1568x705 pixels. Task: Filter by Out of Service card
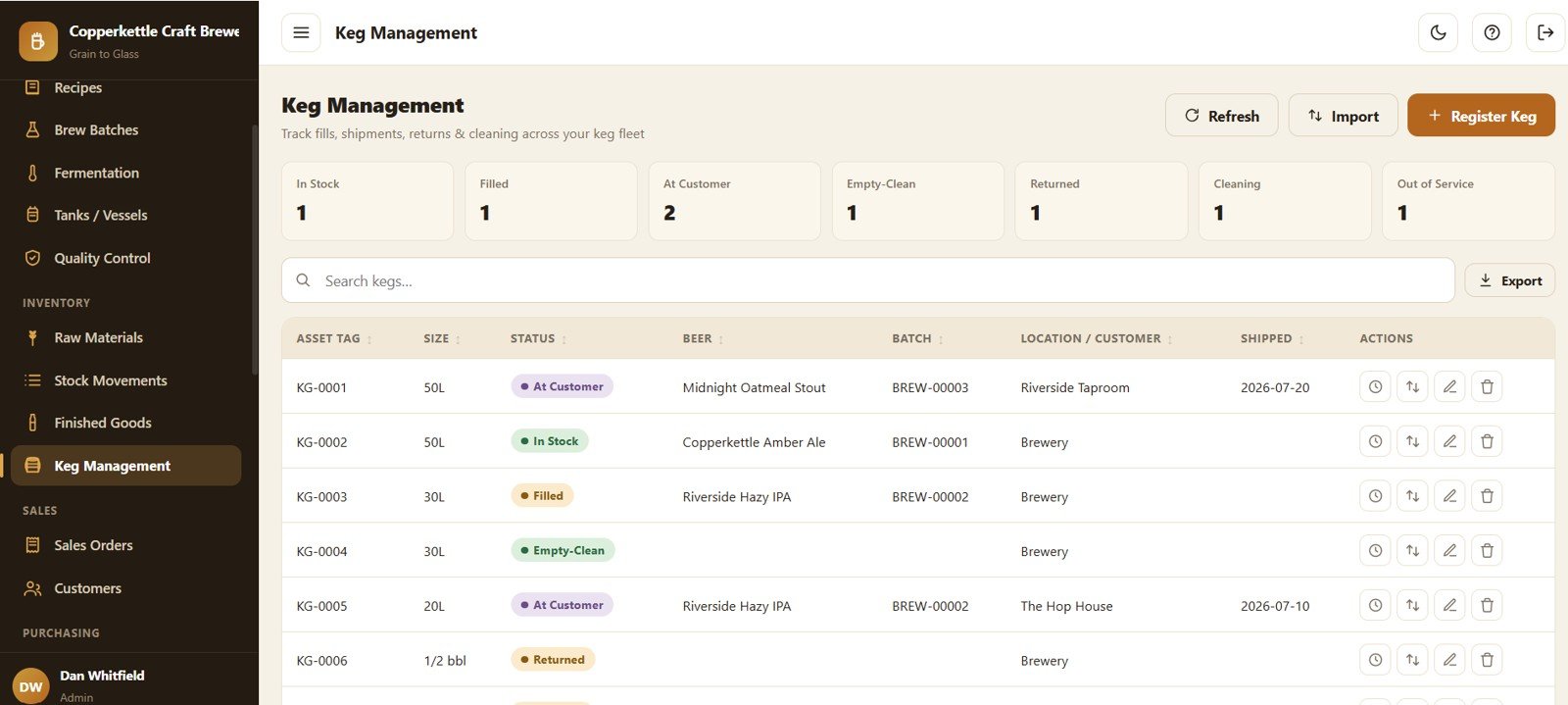[1468, 201]
